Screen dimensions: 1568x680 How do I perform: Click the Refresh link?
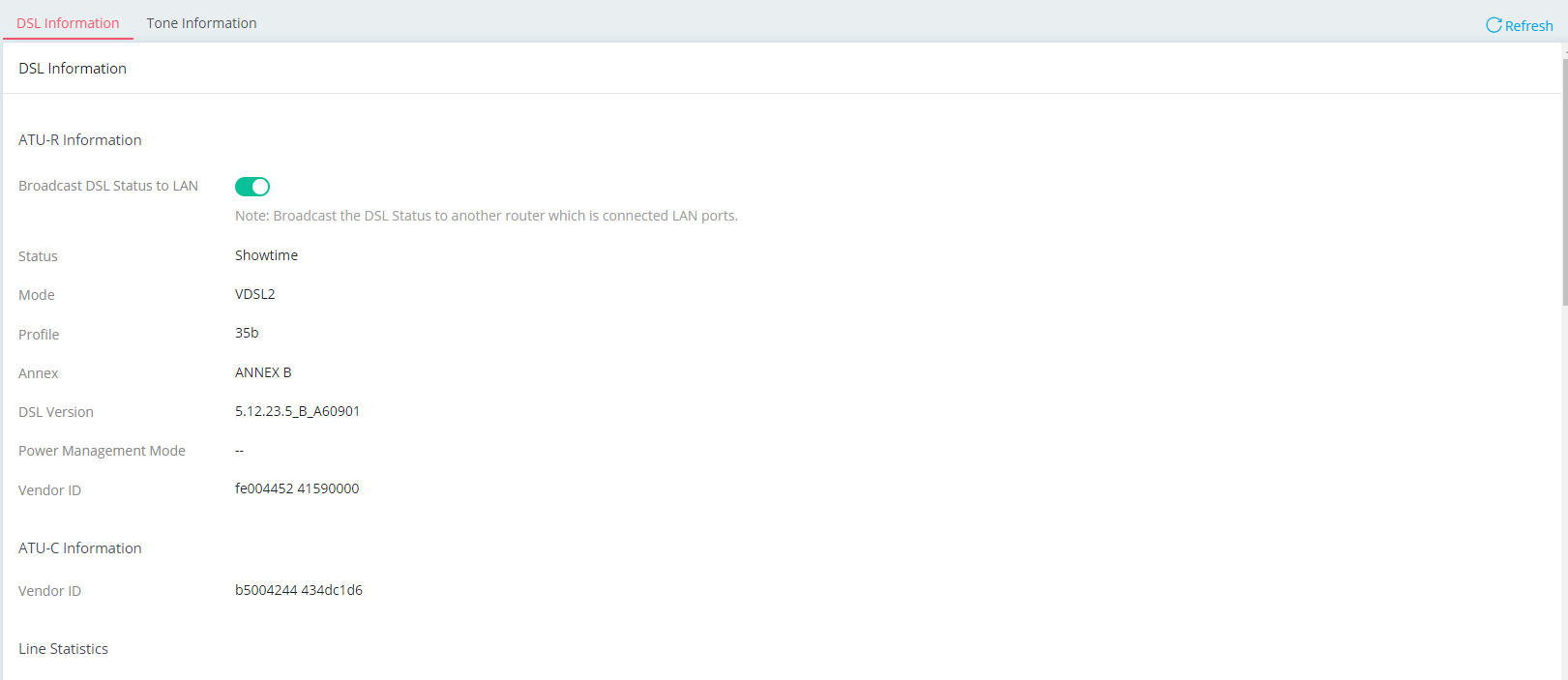click(x=1520, y=26)
